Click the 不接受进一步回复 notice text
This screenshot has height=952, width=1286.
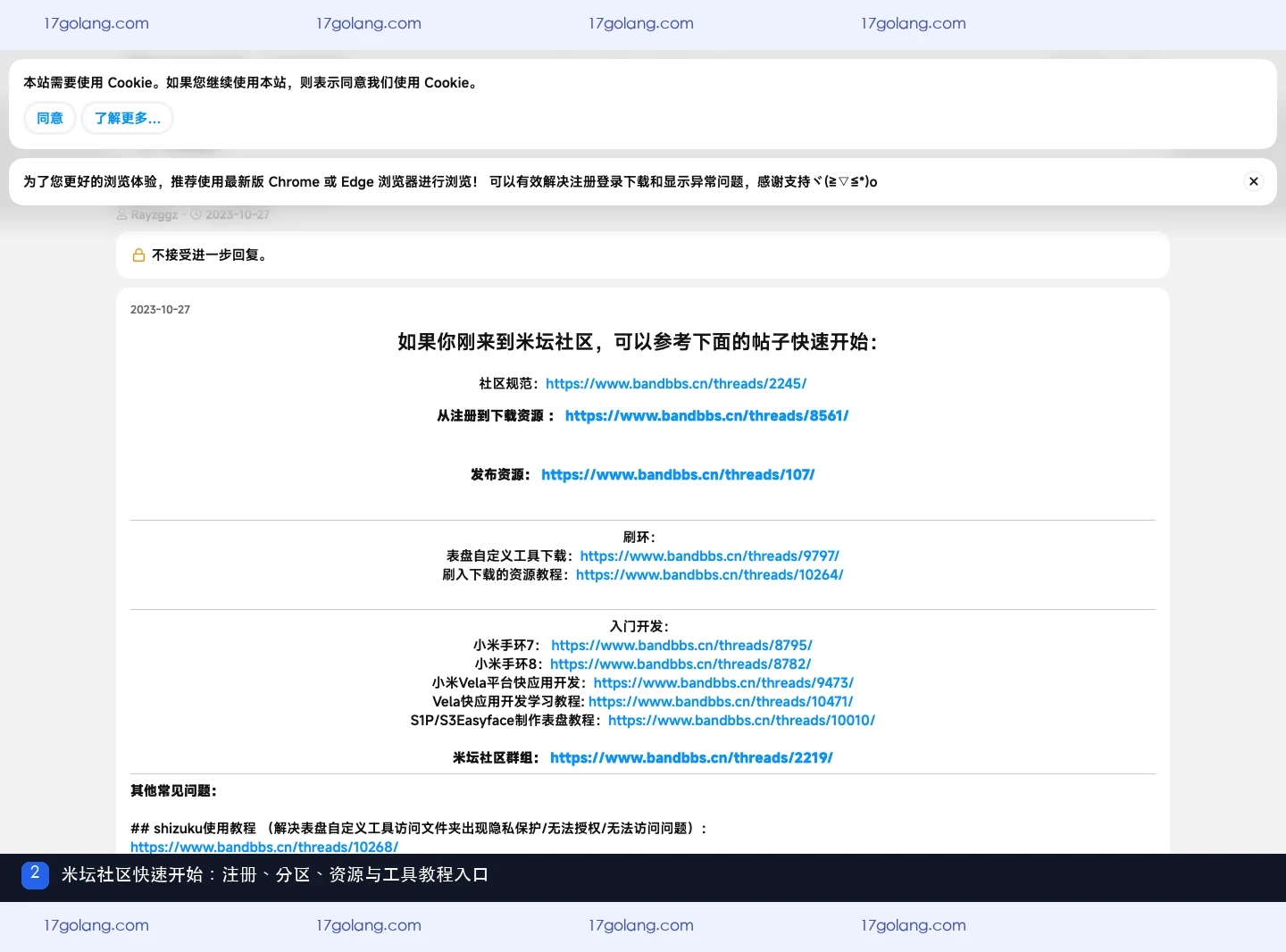point(210,255)
